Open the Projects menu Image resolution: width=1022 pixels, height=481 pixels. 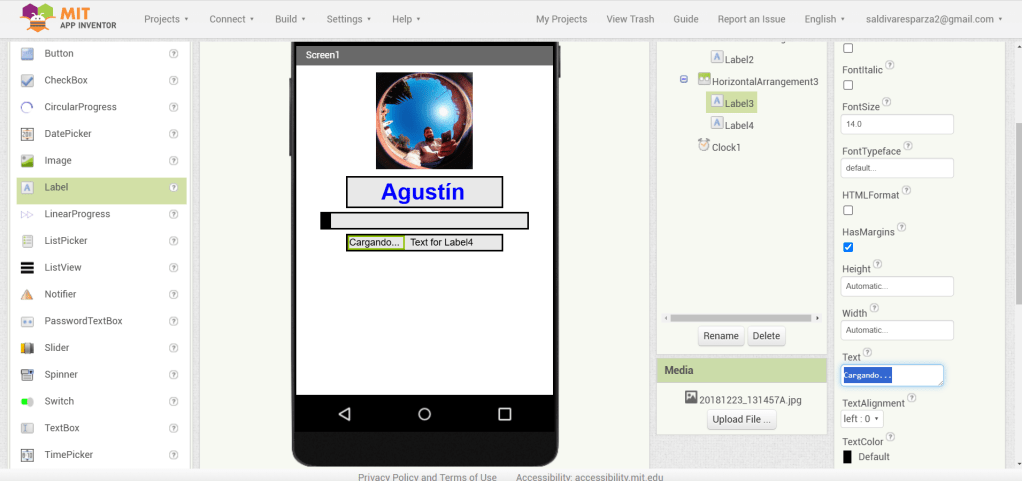tap(167, 19)
